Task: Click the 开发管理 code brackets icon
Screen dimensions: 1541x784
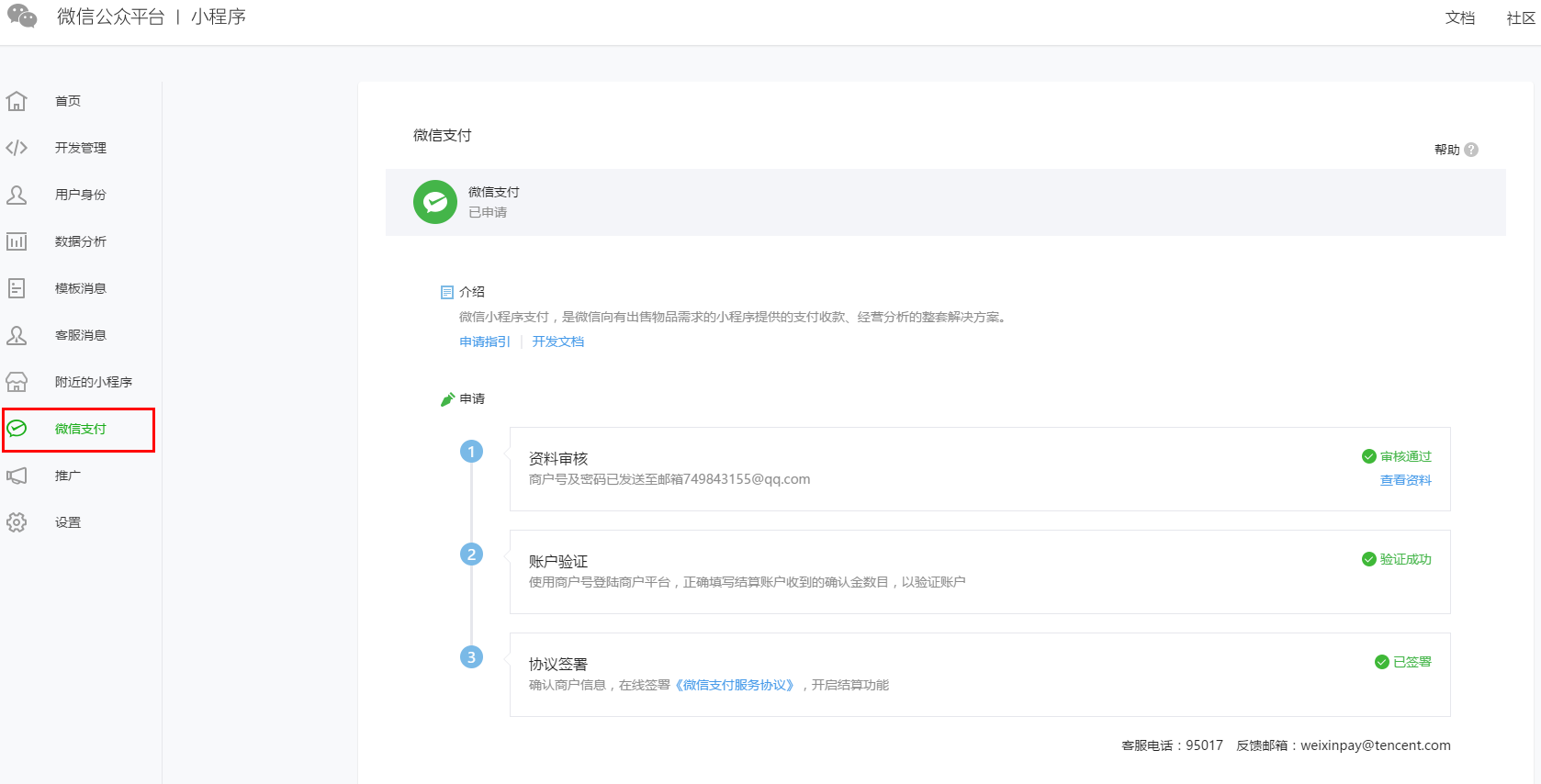Action: click(17, 148)
